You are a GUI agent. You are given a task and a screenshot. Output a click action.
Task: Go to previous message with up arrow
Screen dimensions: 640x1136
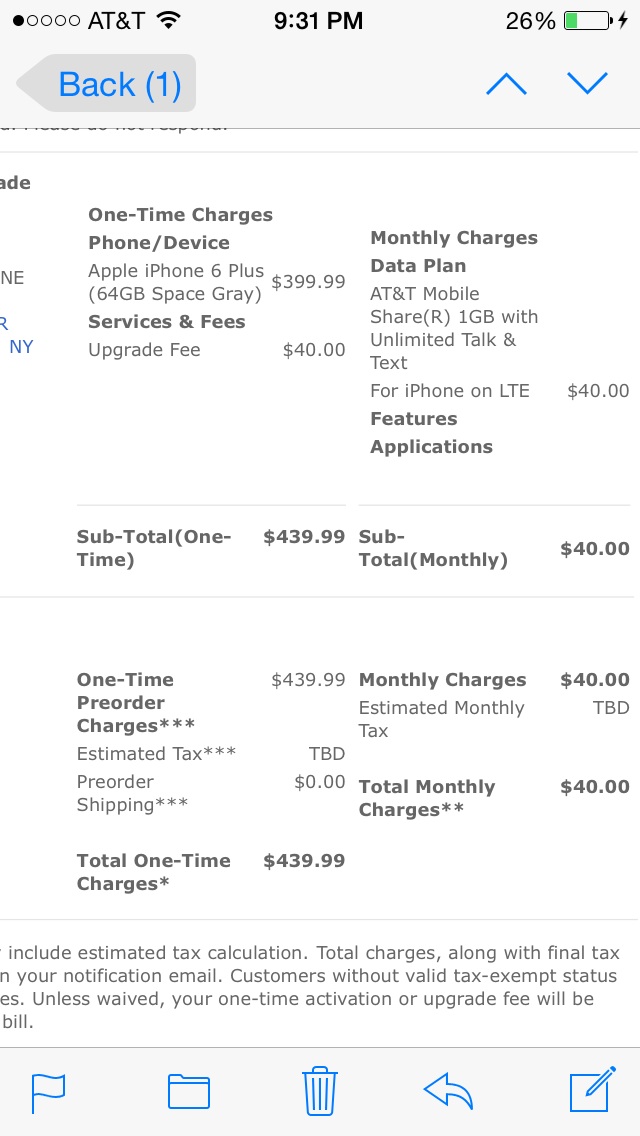(x=506, y=84)
